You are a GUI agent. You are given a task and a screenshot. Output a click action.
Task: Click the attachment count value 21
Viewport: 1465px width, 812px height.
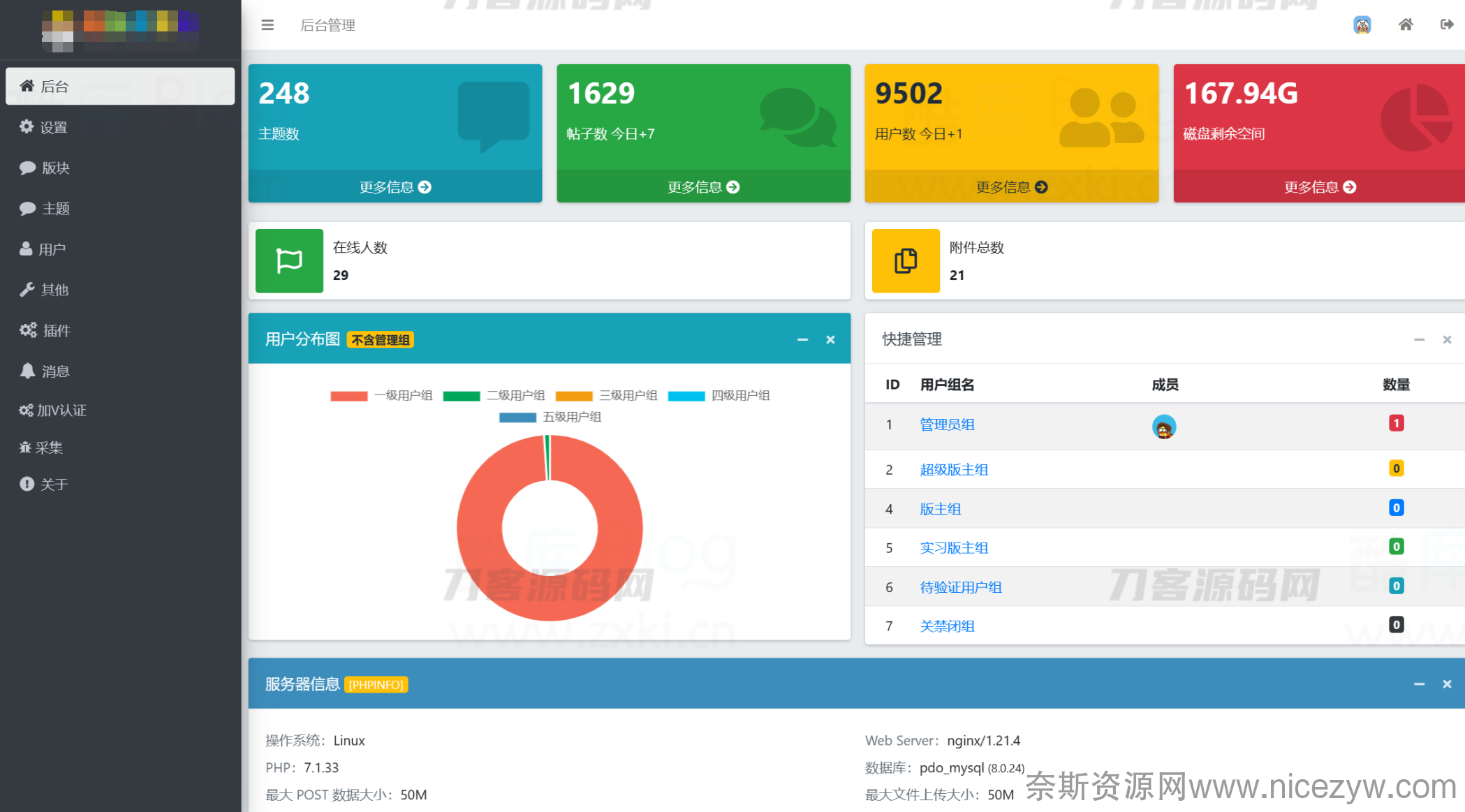pos(957,275)
